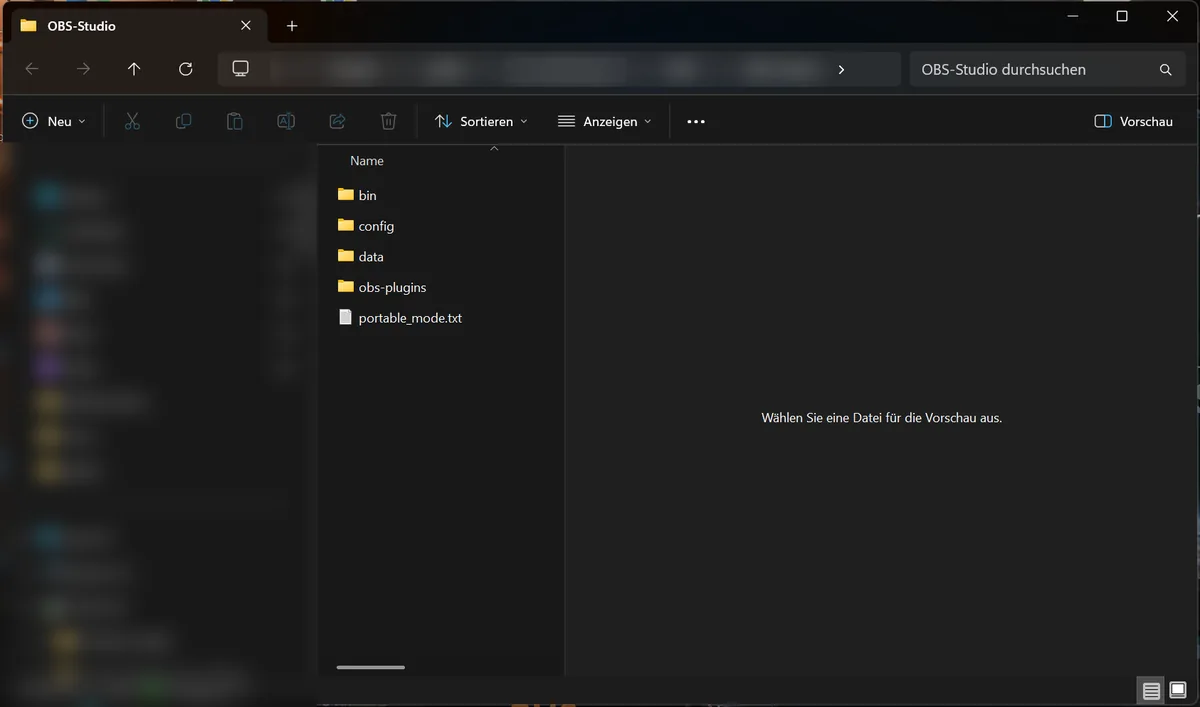1200x707 pixels.
Task: Add a new tab with plus button
Action: 292,26
